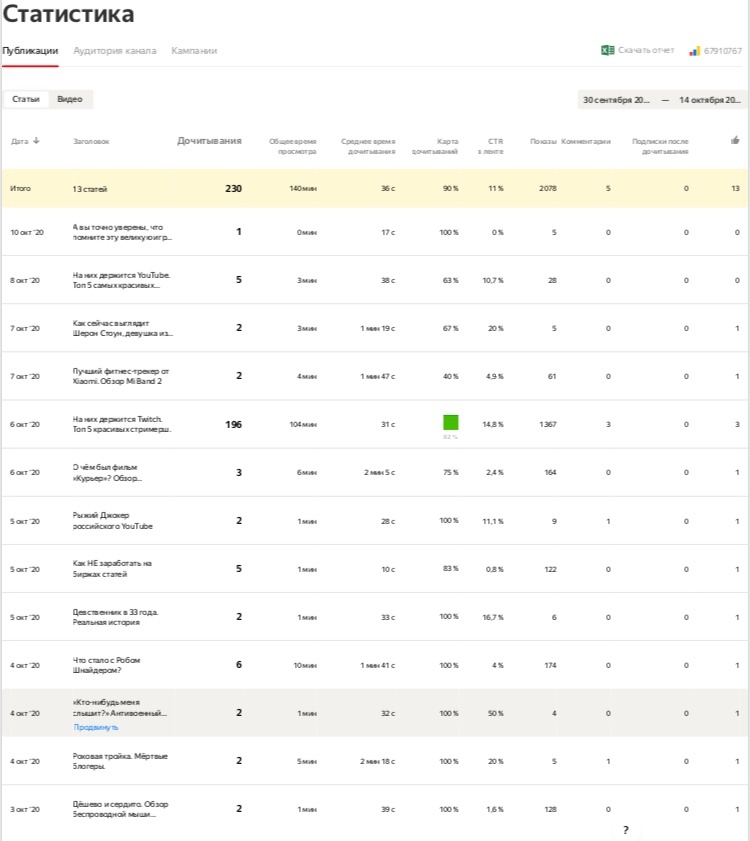Click 104 мин total view time
Image resolution: width=750 pixels, height=841 pixels.
303,424
